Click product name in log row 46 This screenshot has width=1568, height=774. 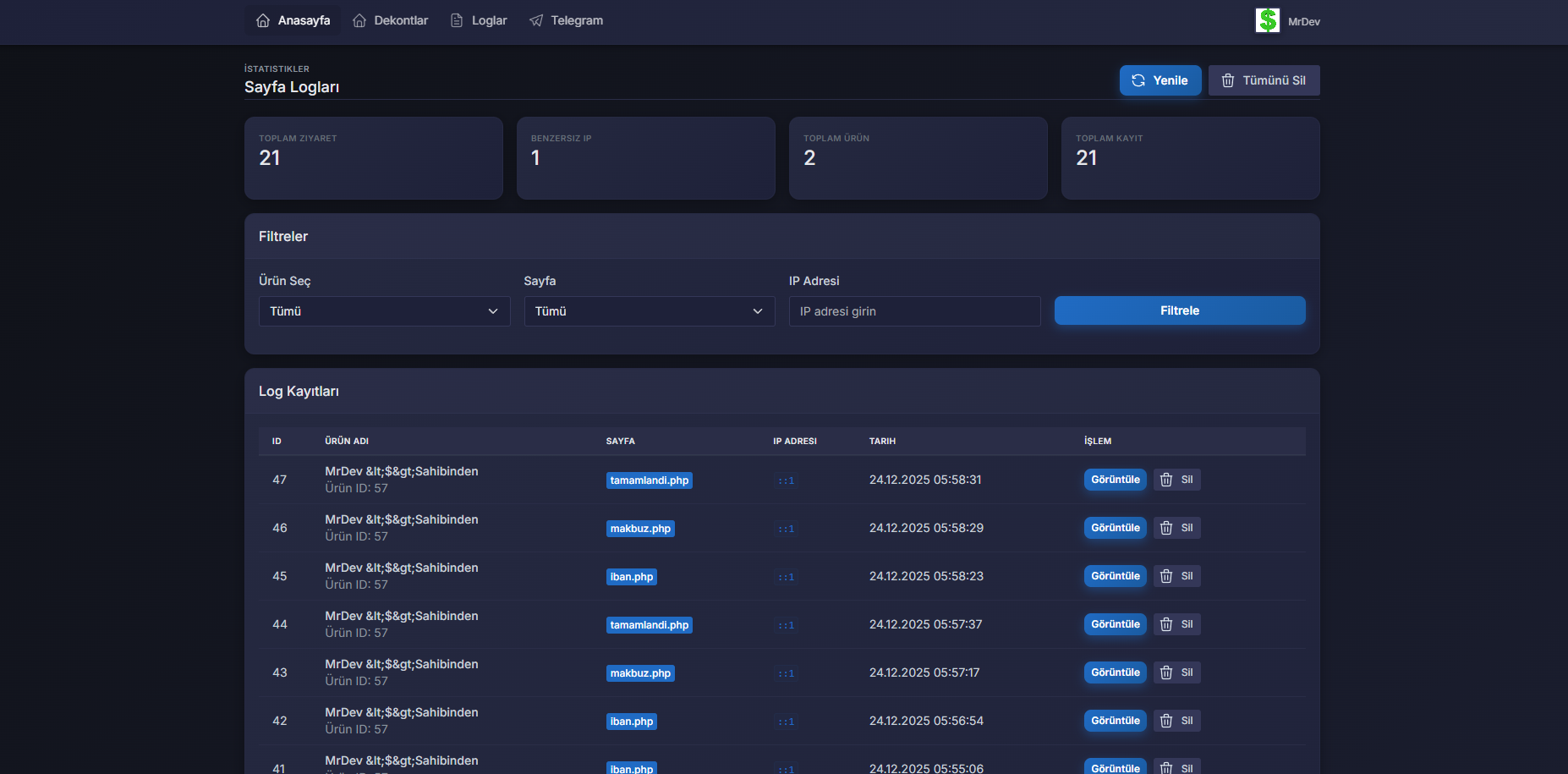coord(402,519)
